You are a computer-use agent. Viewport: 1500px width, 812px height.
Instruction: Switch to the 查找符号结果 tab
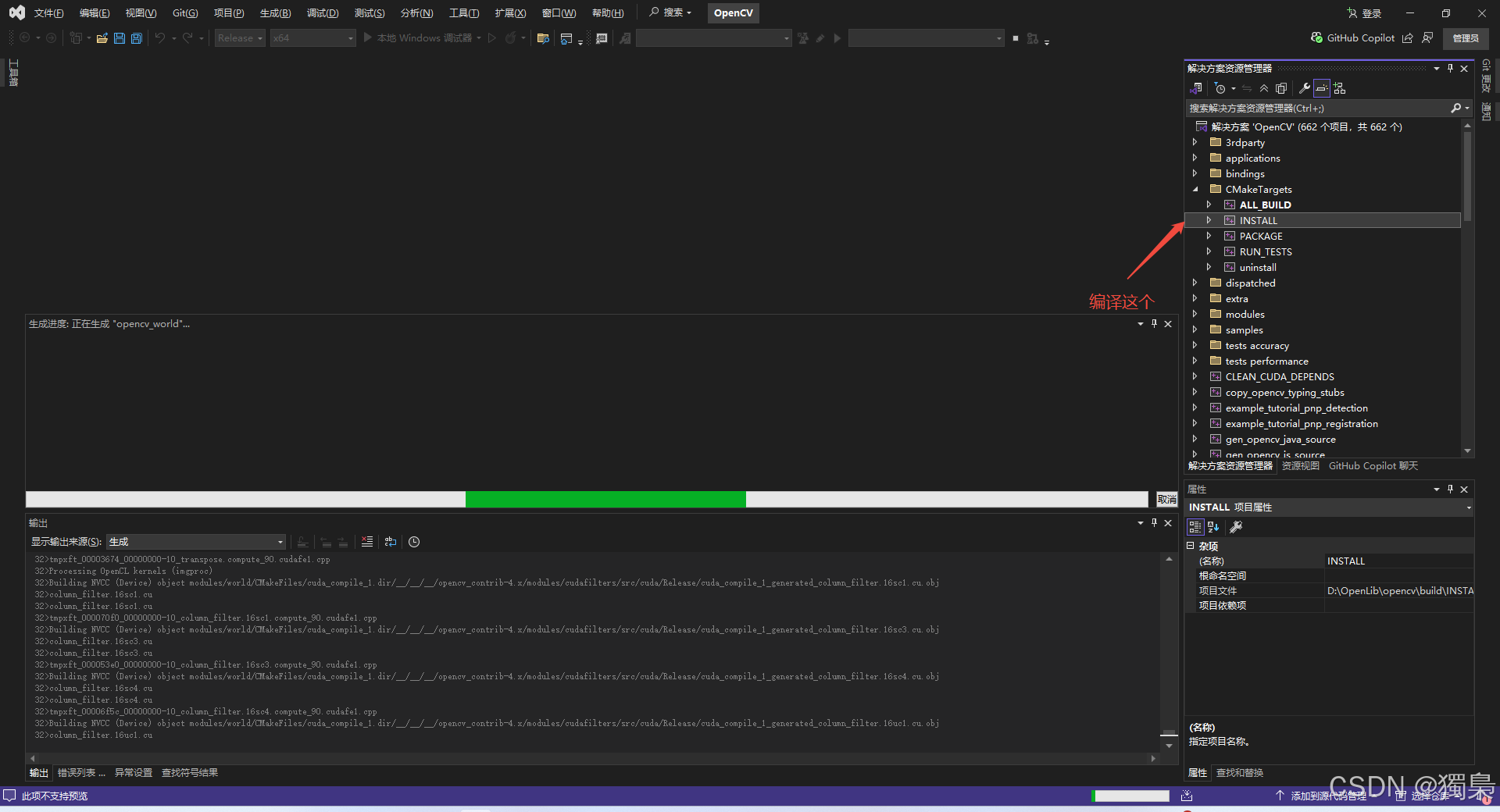pyautogui.click(x=190, y=773)
